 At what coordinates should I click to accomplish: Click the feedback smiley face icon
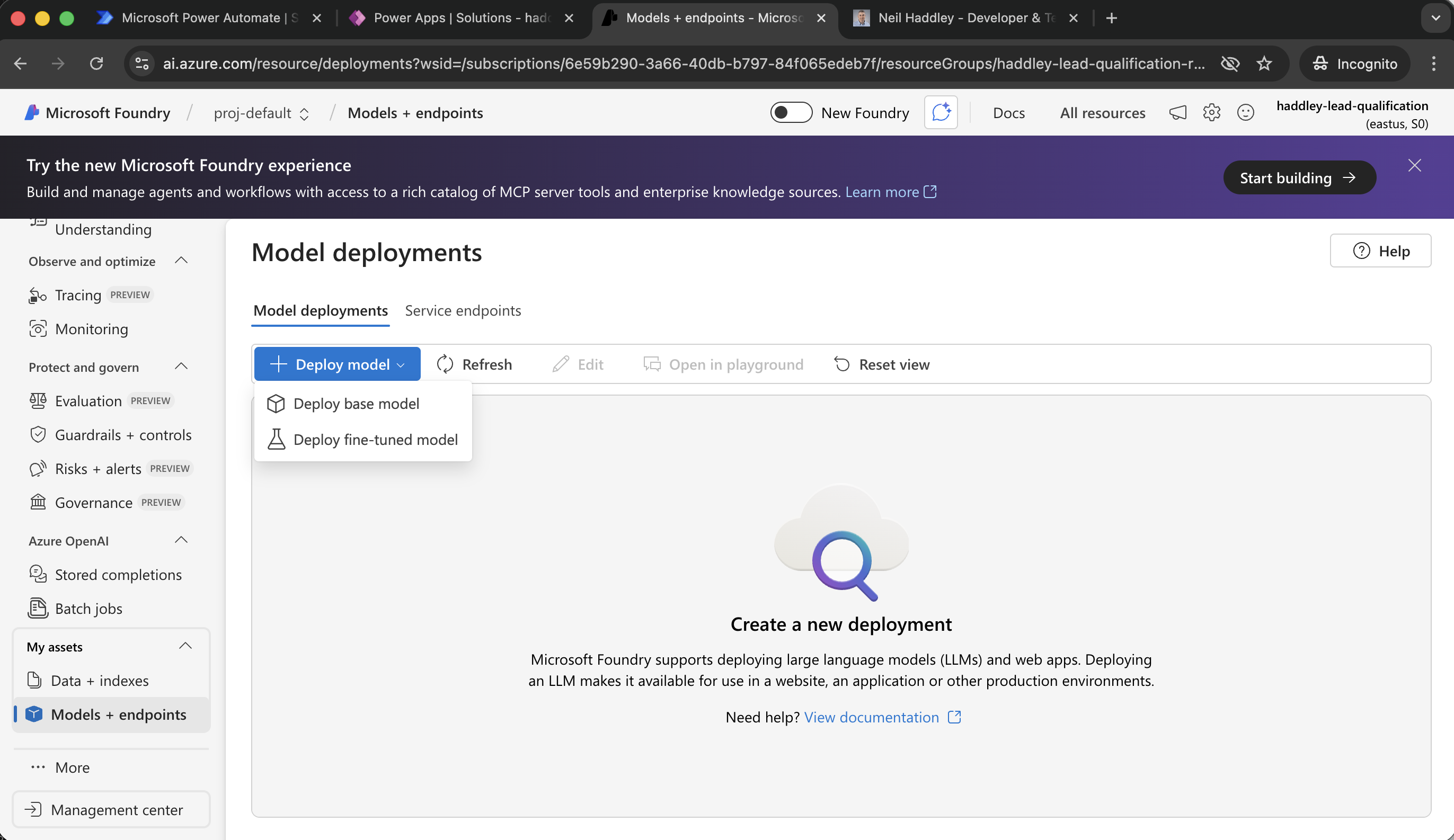(1245, 112)
